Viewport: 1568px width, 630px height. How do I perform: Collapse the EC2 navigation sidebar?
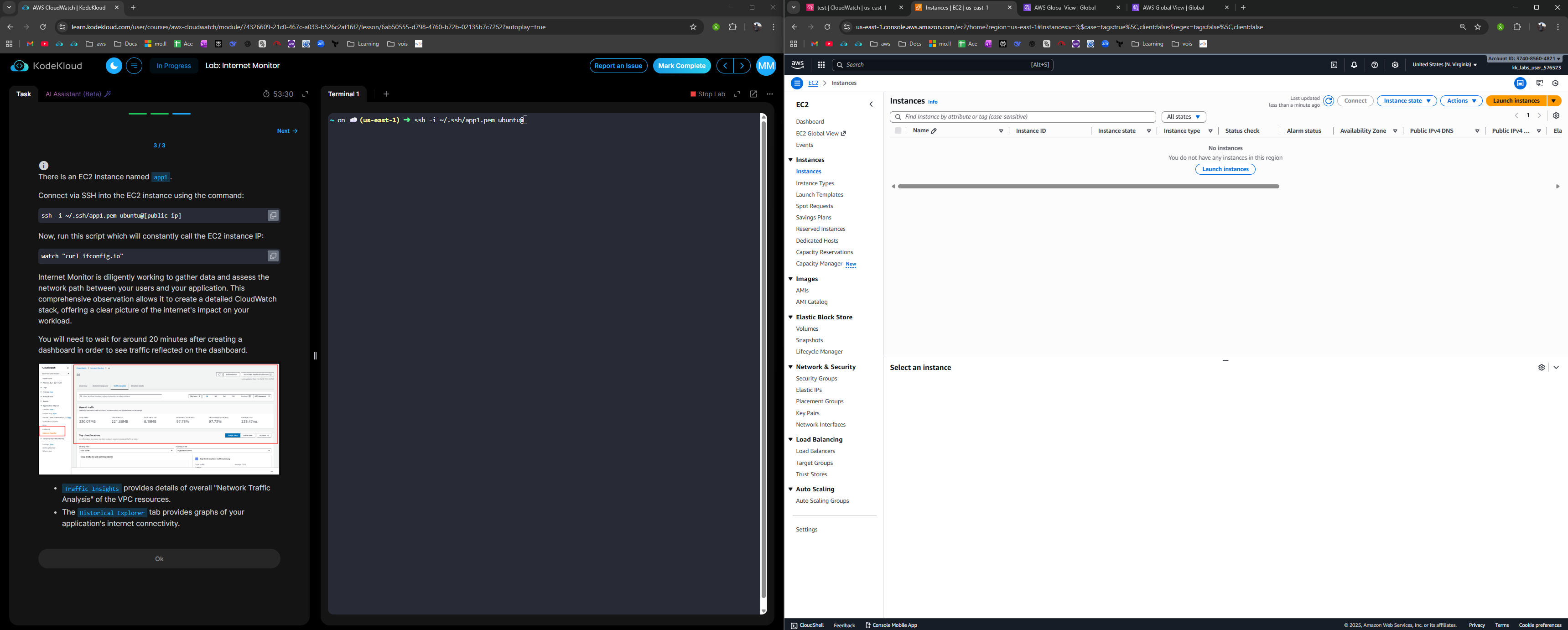click(x=871, y=104)
